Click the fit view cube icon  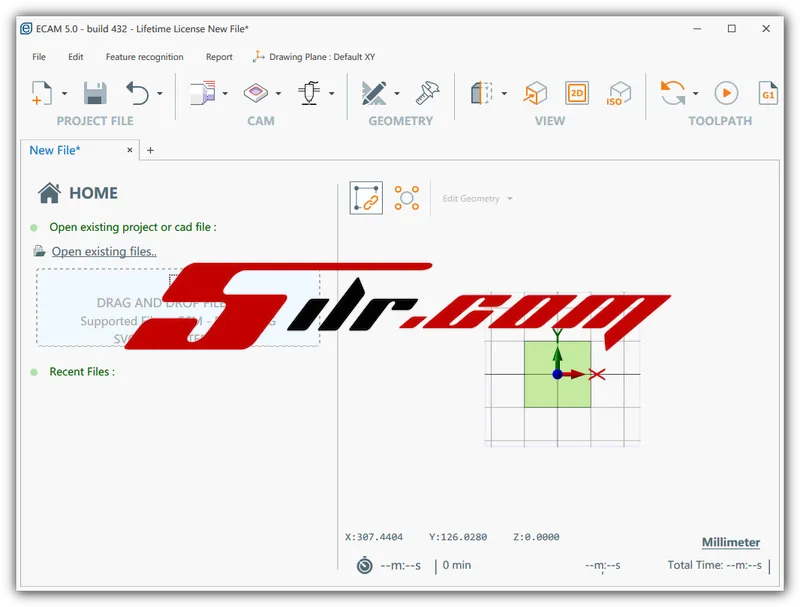point(535,93)
